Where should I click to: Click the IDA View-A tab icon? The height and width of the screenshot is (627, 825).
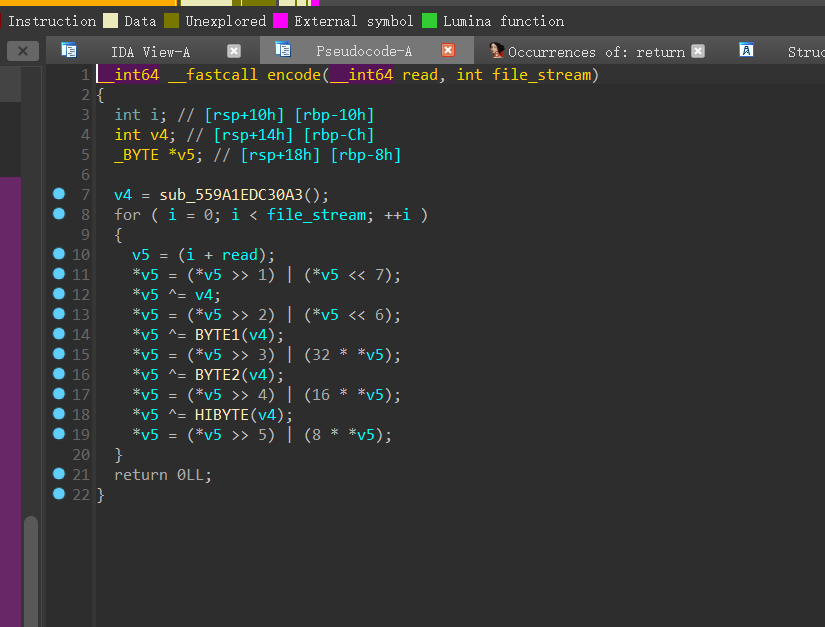pos(69,50)
